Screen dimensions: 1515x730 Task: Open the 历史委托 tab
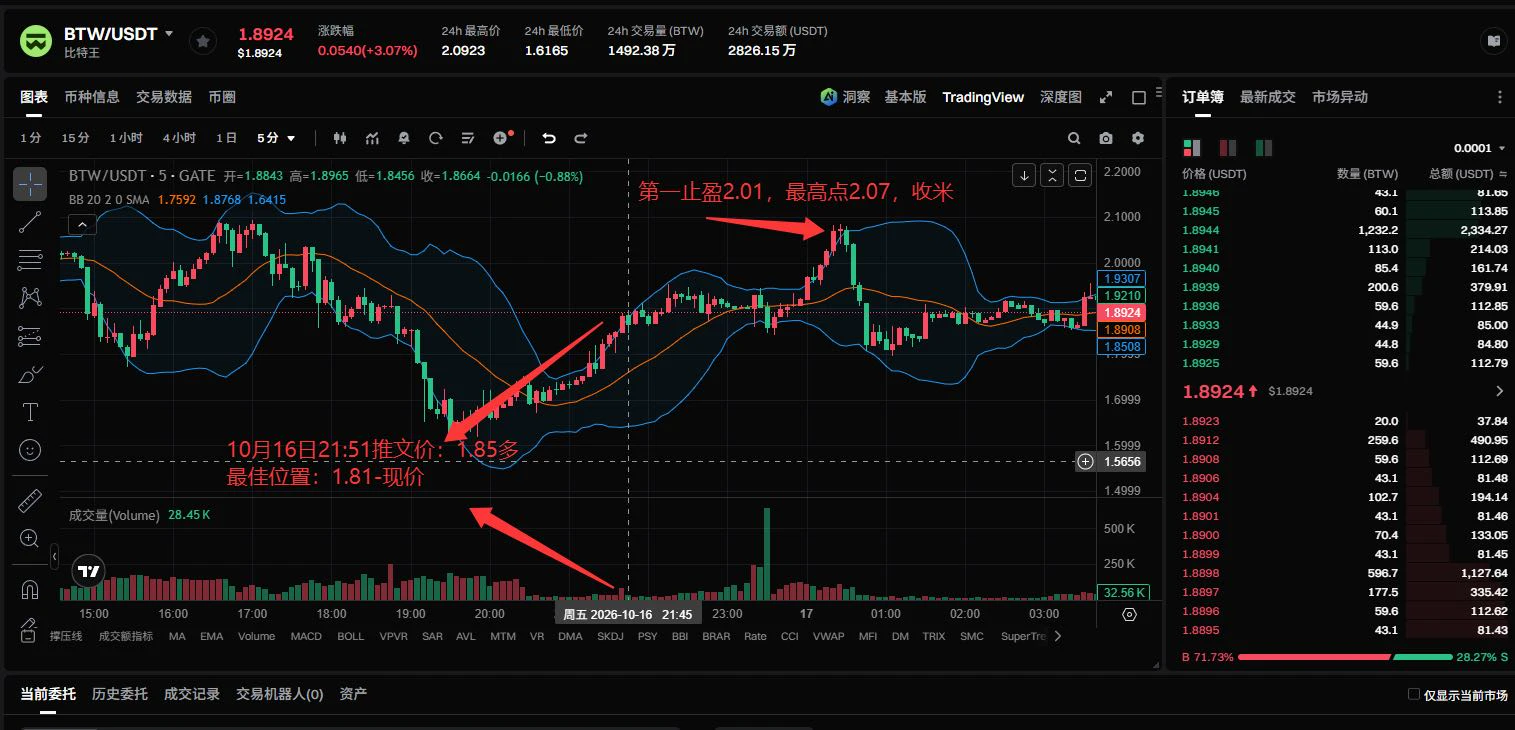[x=120, y=694]
